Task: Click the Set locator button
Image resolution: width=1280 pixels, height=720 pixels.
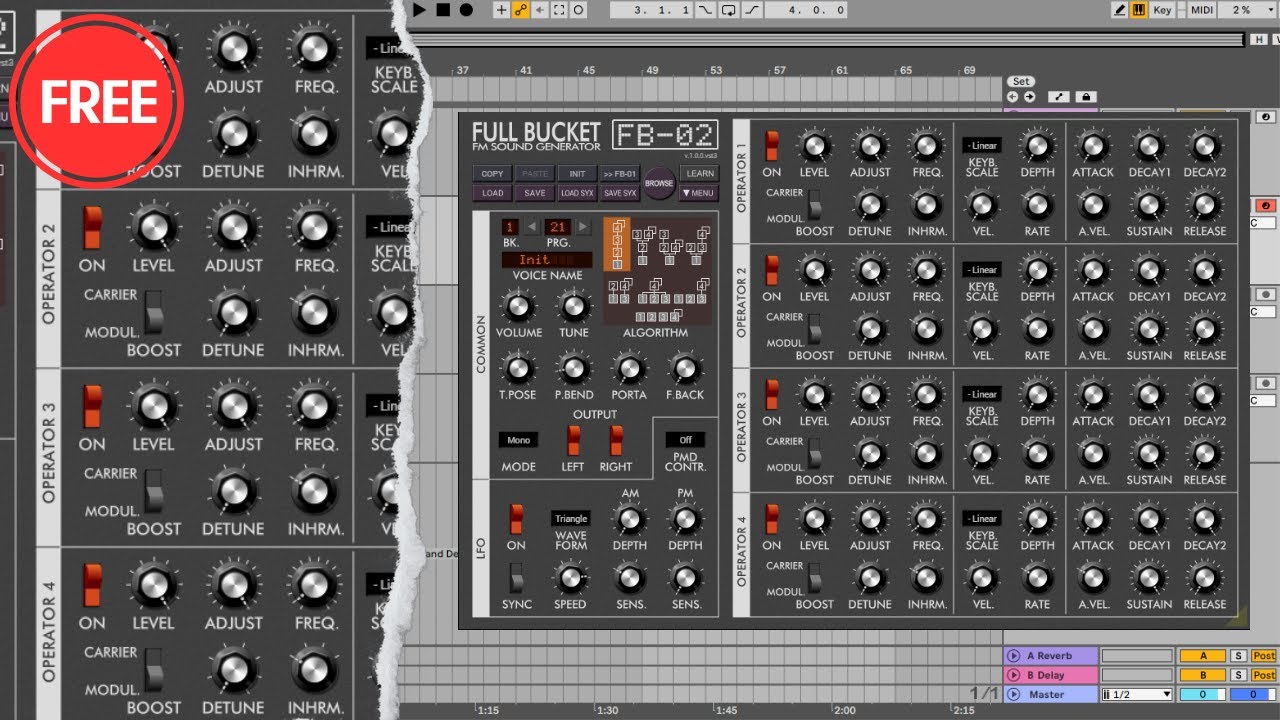Action: pos(1021,82)
